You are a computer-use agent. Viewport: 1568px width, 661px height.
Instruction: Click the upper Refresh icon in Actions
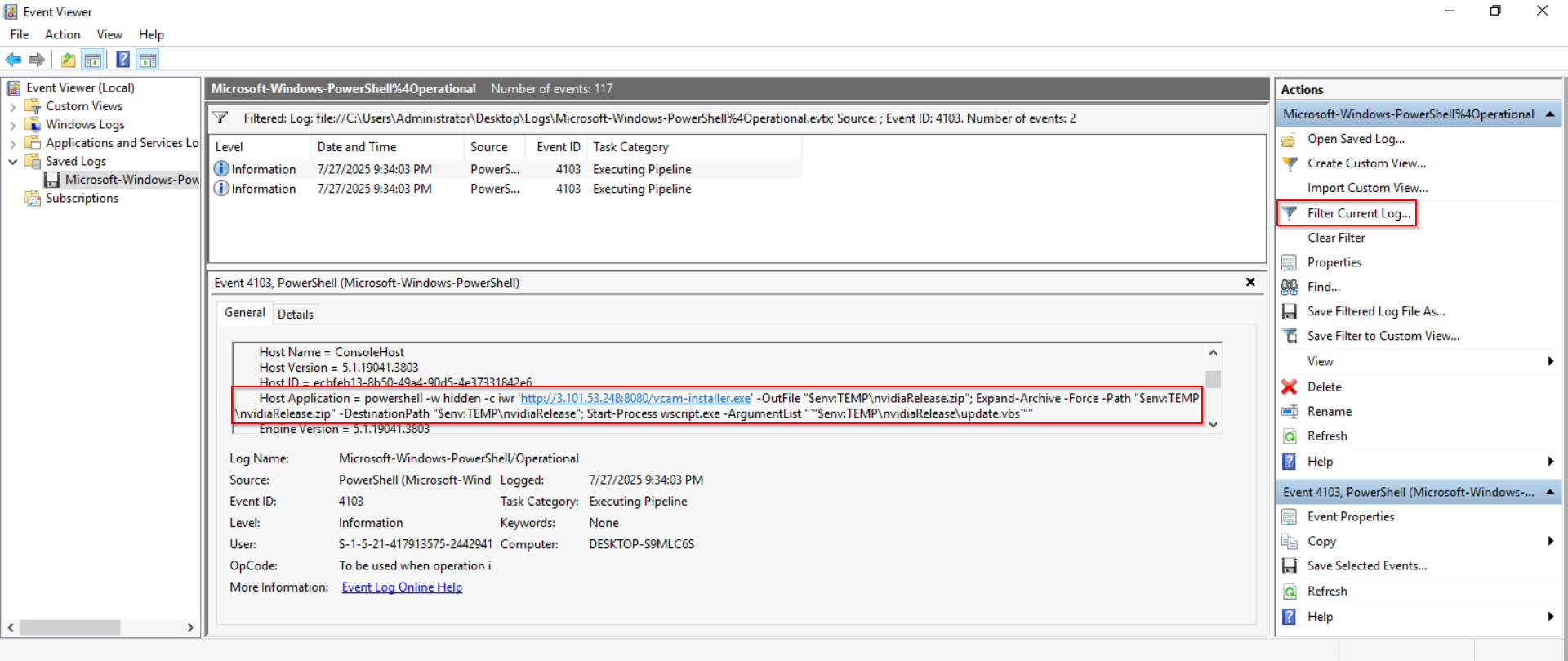(x=1290, y=436)
